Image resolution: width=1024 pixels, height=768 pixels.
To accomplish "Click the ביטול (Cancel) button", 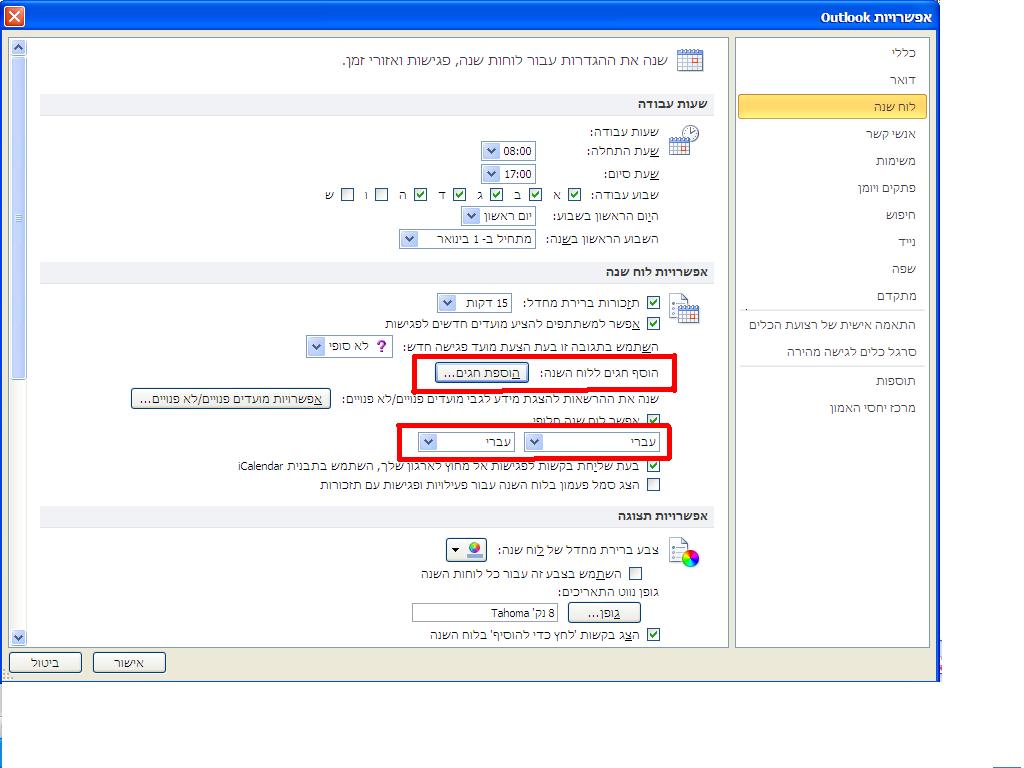I will 45,662.
